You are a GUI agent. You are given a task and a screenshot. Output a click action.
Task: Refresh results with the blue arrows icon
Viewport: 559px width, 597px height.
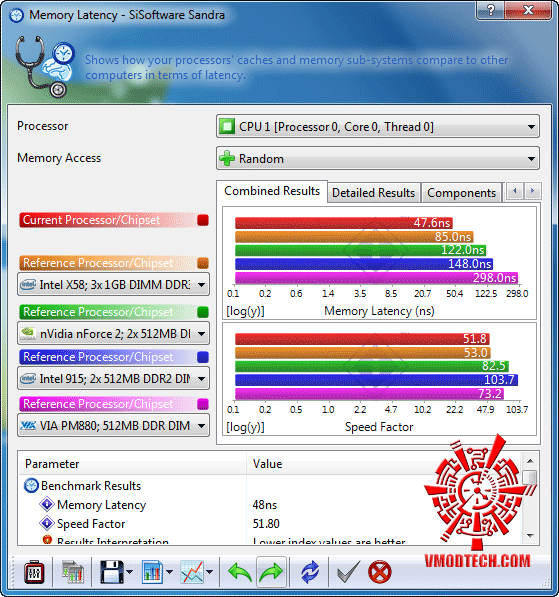310,572
